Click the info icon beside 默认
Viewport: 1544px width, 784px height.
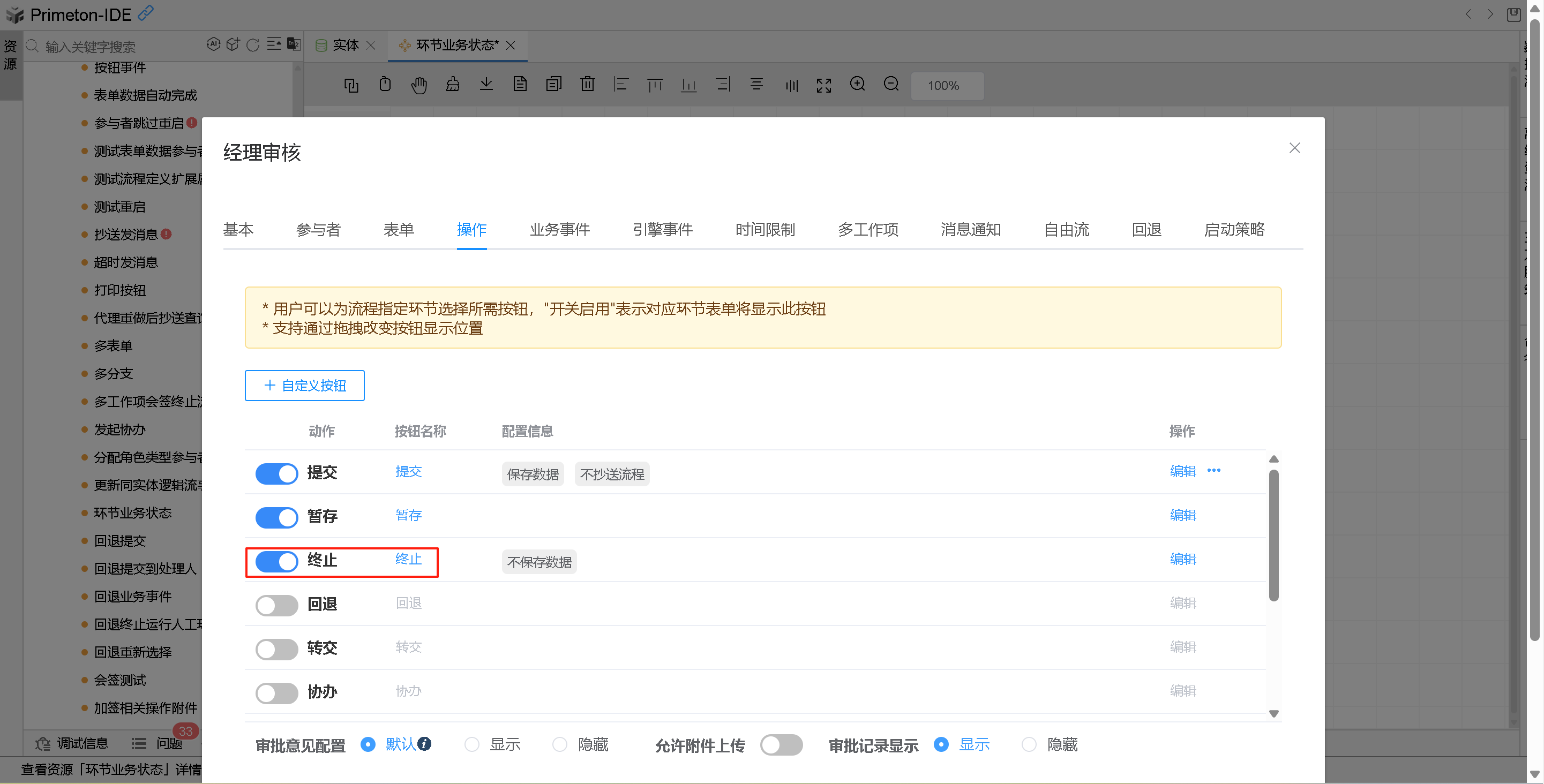424,744
